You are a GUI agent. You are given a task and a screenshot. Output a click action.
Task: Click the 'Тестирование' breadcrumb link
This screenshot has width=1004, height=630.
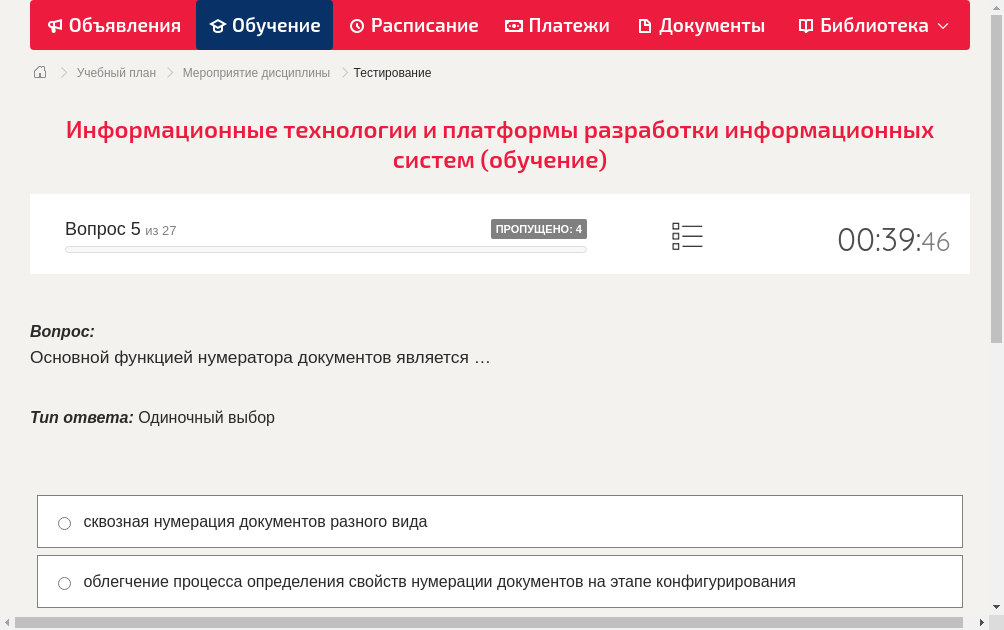tap(391, 72)
